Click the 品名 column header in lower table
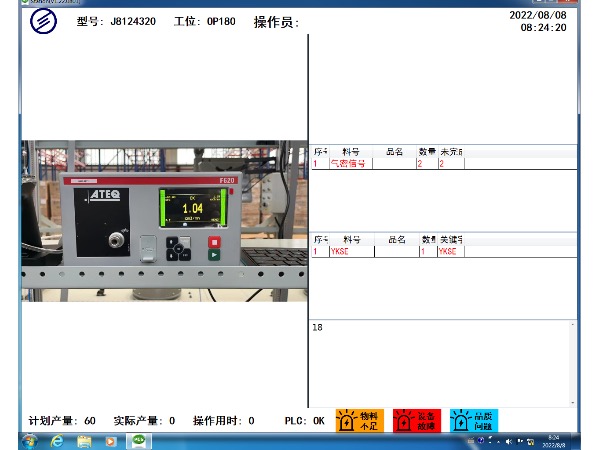The height and width of the screenshot is (450, 600). pos(396,240)
